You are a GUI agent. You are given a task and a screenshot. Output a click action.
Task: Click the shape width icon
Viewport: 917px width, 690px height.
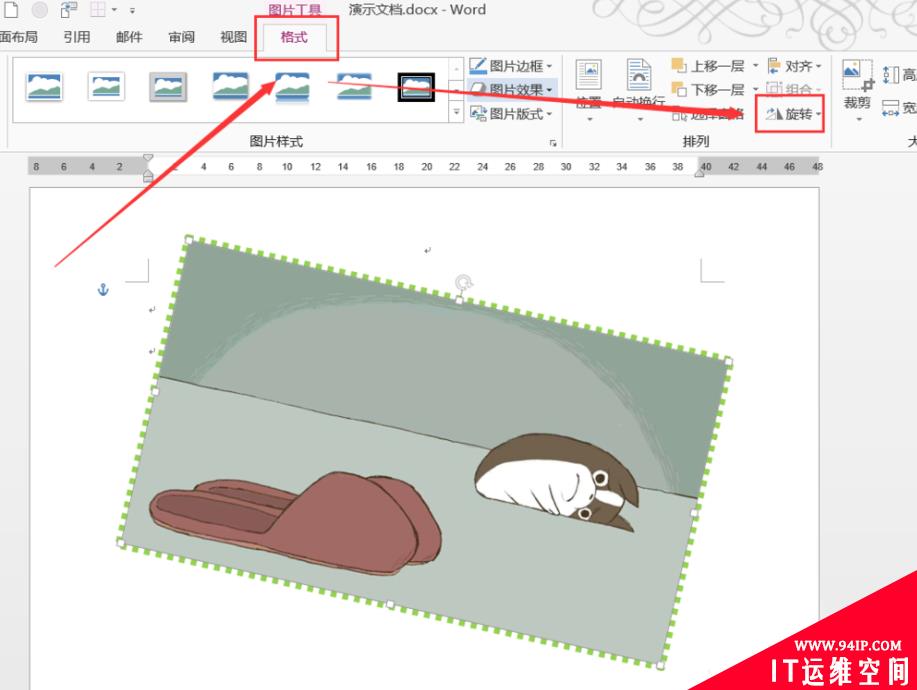pyautogui.click(x=890, y=108)
